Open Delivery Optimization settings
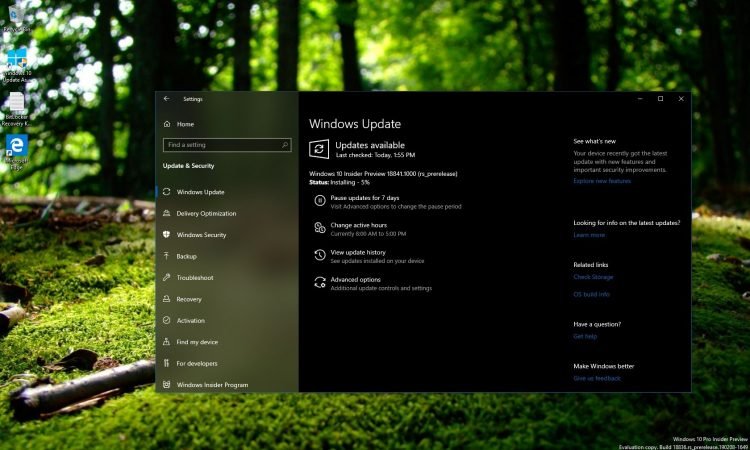 [206, 213]
